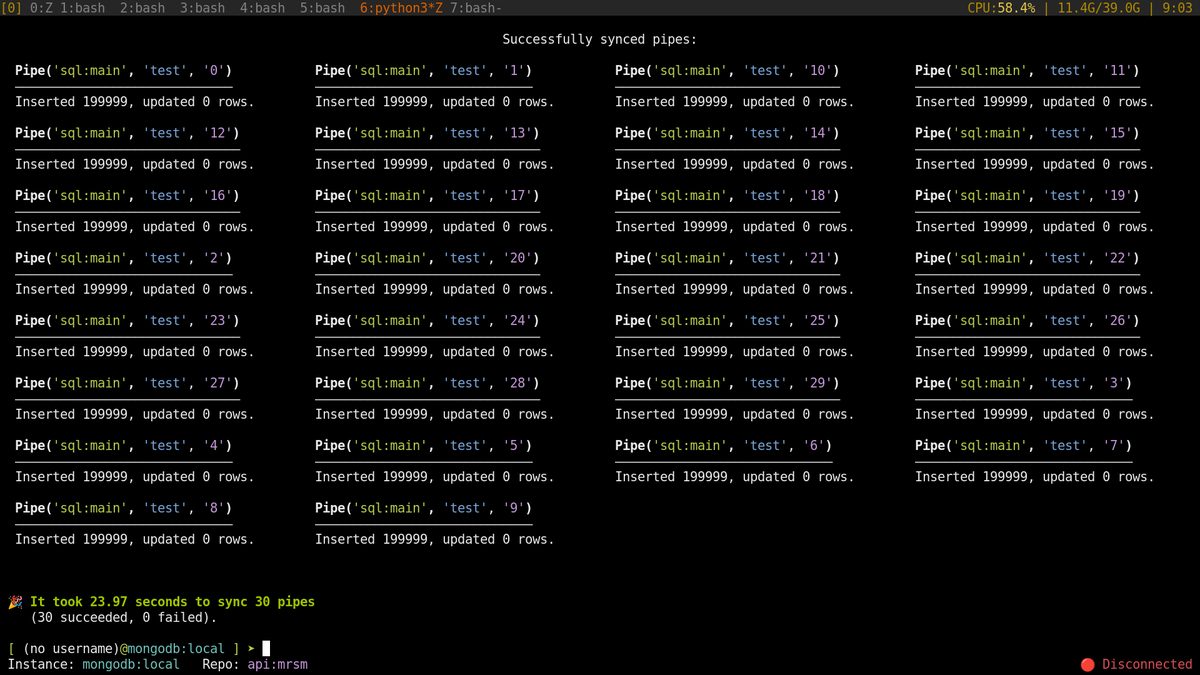Click the shell prompt input cursor
The width and height of the screenshot is (1200, 675).
click(266, 648)
